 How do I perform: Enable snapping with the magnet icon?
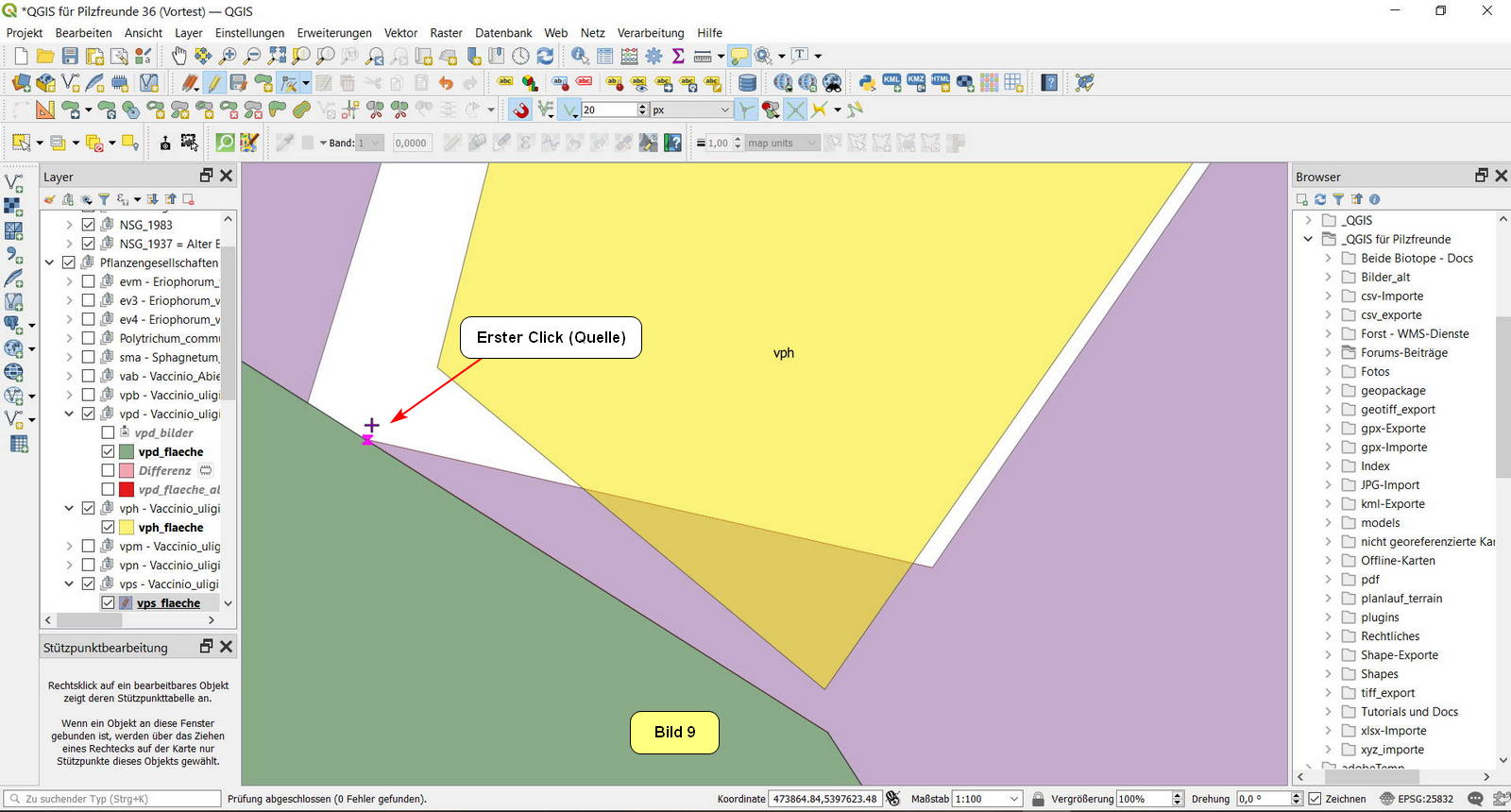pyautogui.click(x=520, y=110)
